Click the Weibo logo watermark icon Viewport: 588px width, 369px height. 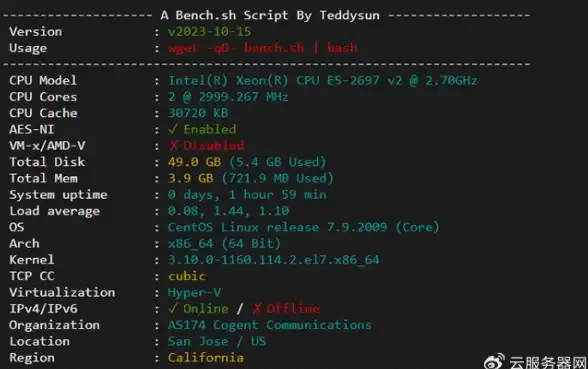coord(494,362)
